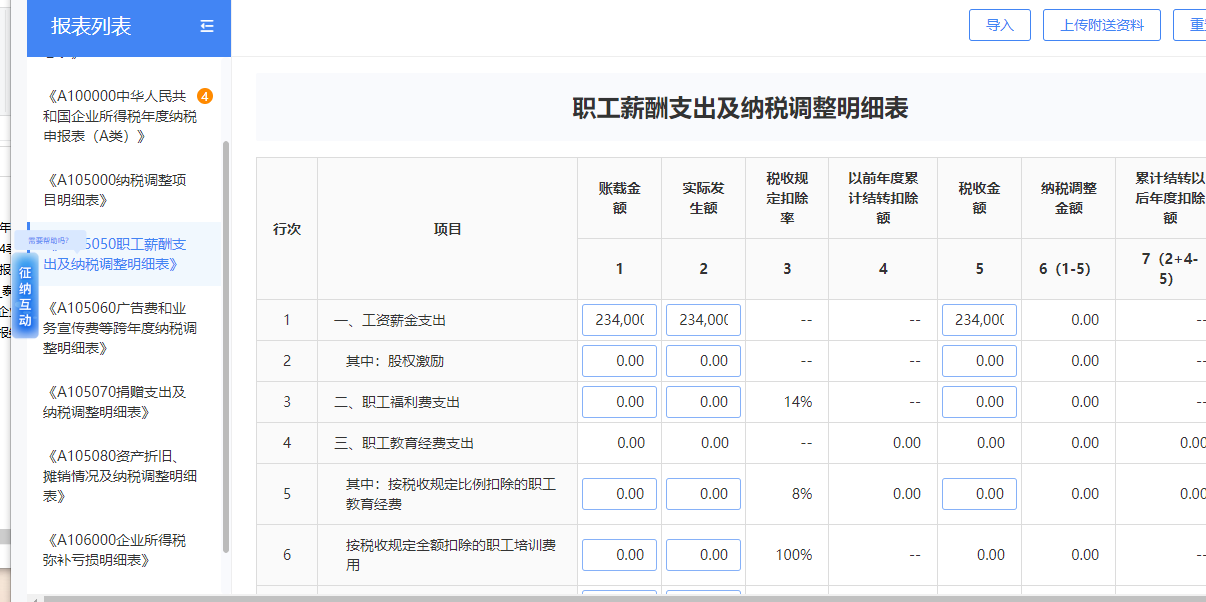1206x602 pixels.
Task: Click 实际发生额 field for 职工福利费支出
Action: (x=703, y=402)
